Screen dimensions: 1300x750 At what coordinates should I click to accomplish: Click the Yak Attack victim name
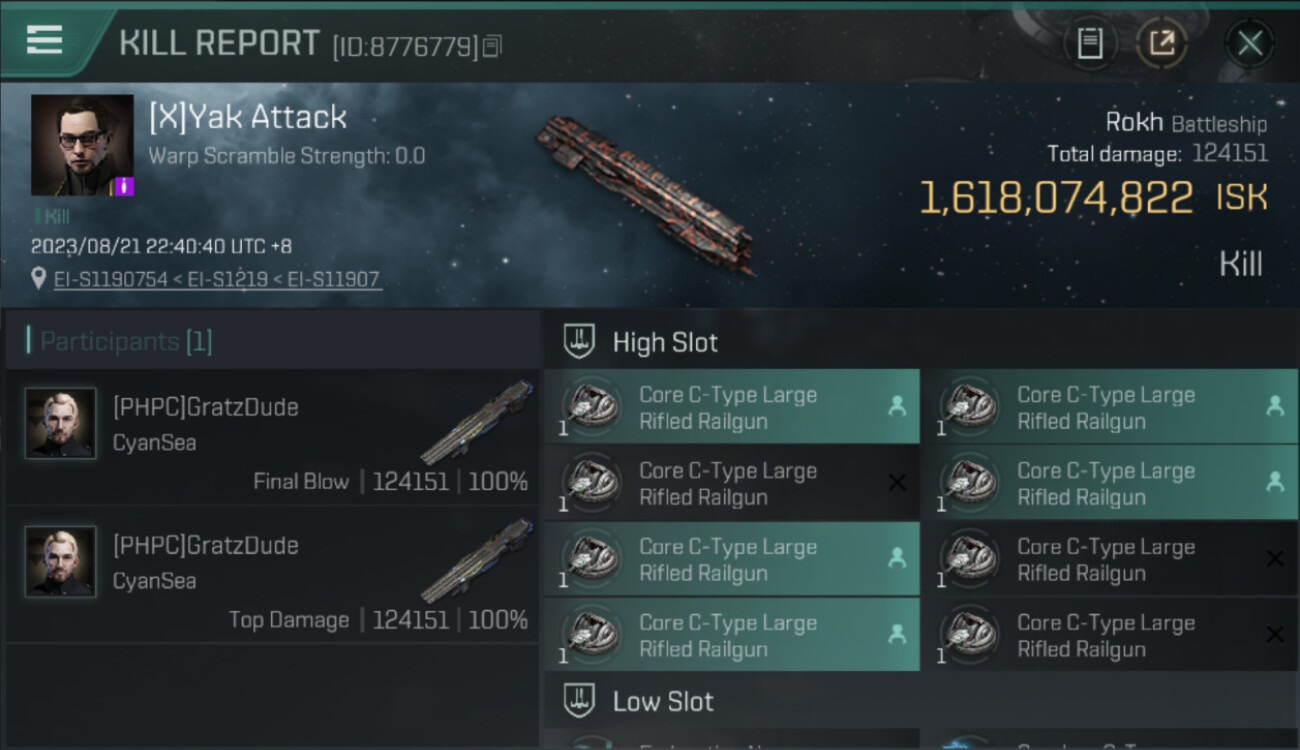pyautogui.click(x=248, y=117)
